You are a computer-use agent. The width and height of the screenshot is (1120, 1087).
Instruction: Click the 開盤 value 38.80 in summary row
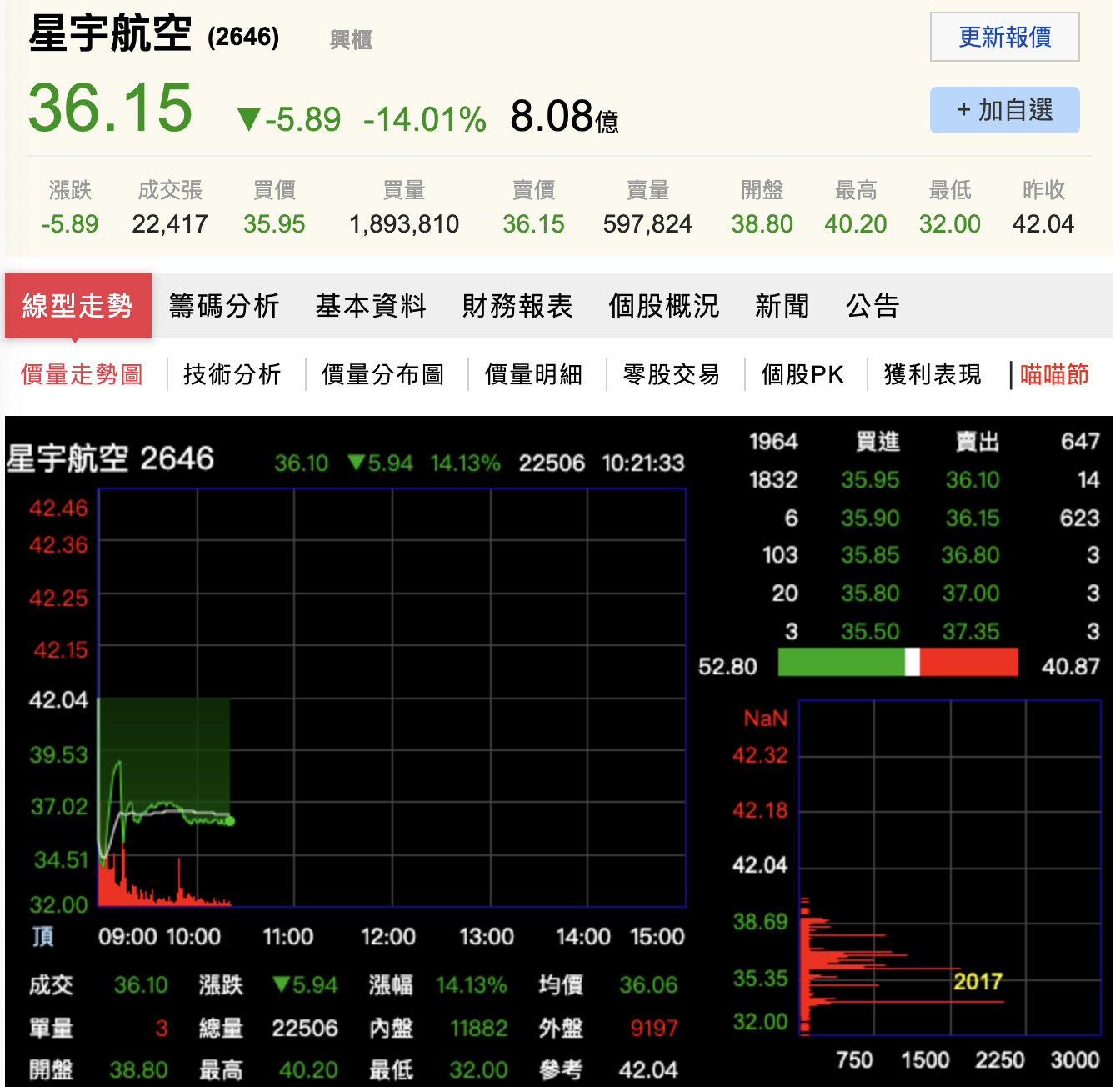762,223
